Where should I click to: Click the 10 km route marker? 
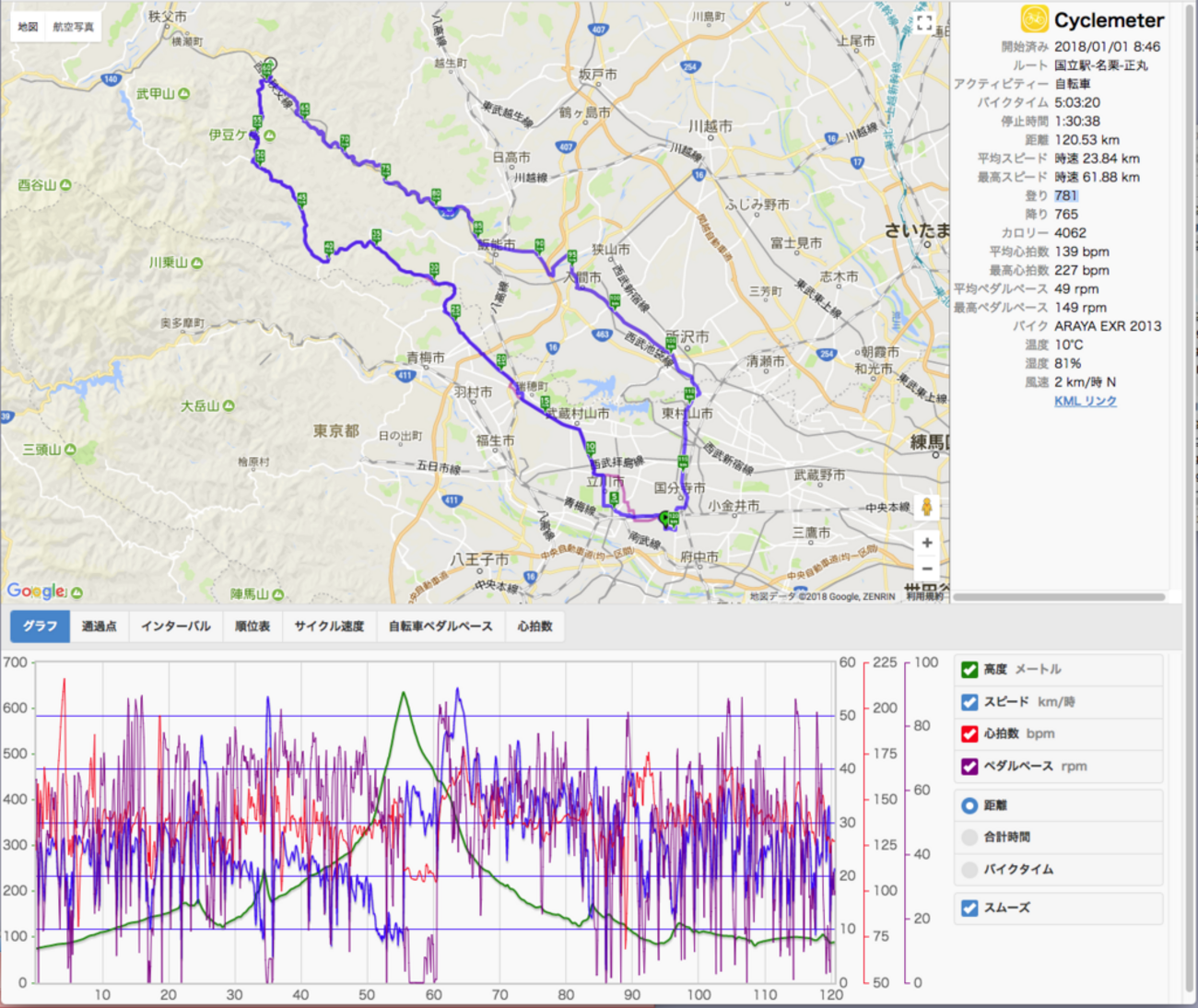[x=591, y=448]
